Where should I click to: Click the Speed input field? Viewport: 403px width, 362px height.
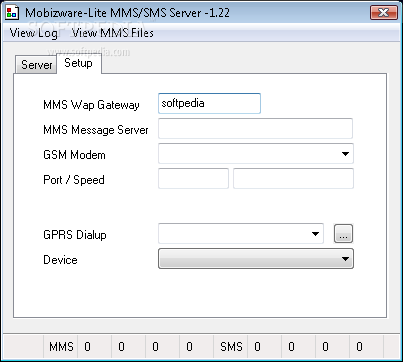point(293,178)
